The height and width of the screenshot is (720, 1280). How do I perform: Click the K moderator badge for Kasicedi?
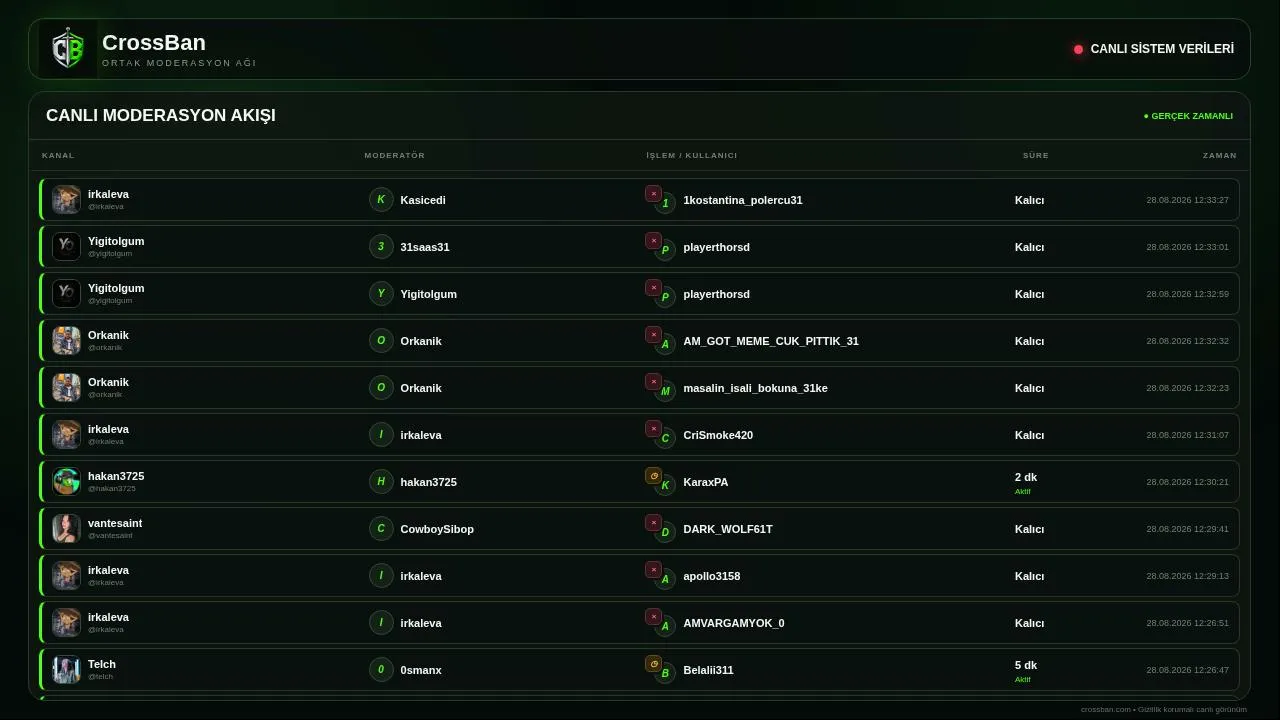pos(381,200)
